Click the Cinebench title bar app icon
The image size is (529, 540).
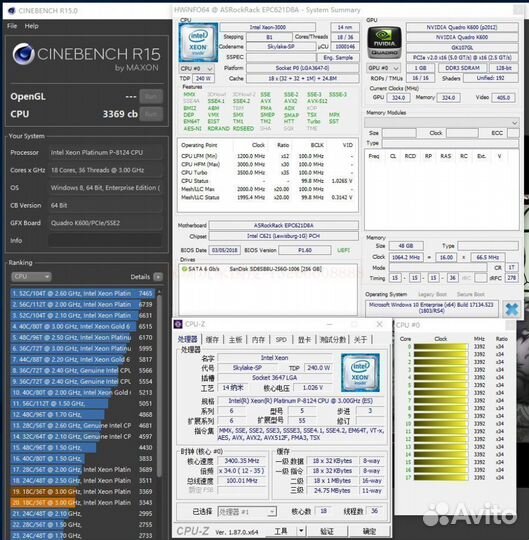pos(11,11)
